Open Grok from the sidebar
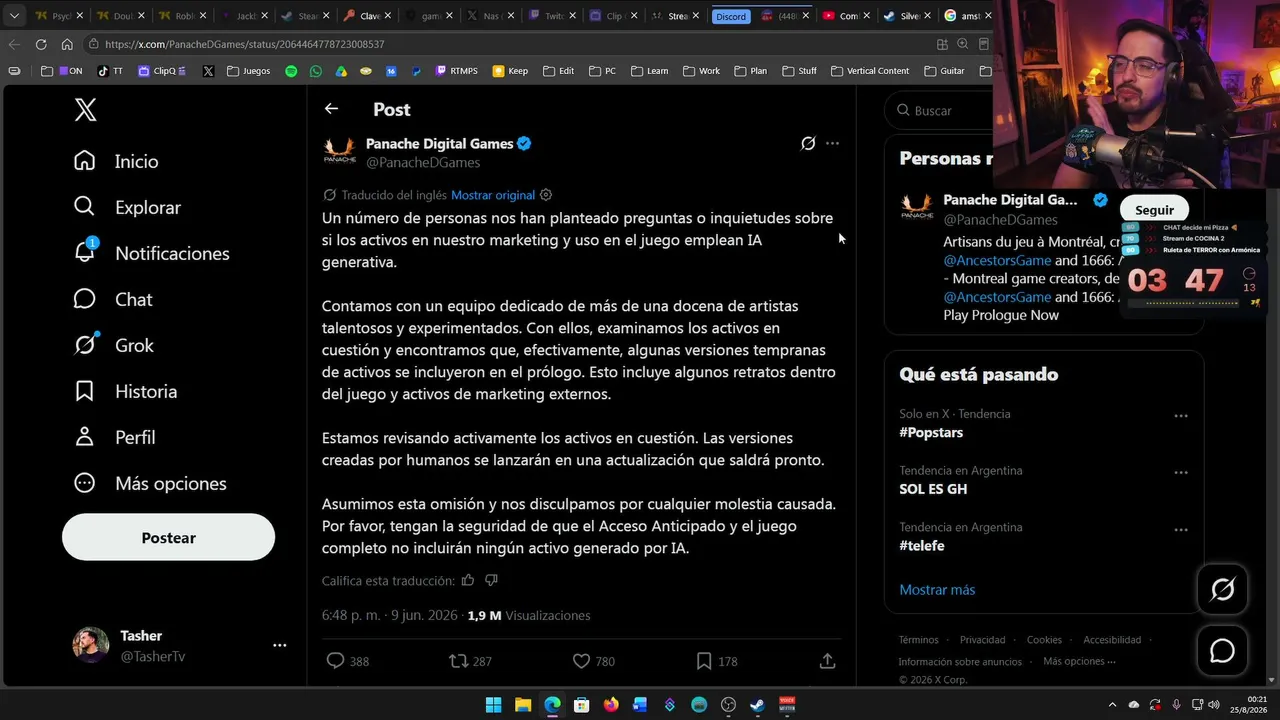The image size is (1280, 720). [113, 345]
